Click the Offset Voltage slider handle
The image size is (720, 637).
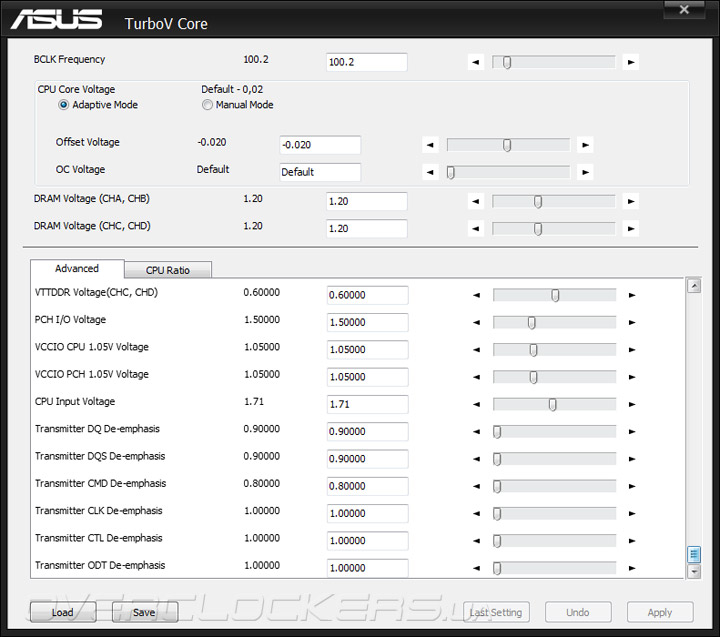(506, 146)
